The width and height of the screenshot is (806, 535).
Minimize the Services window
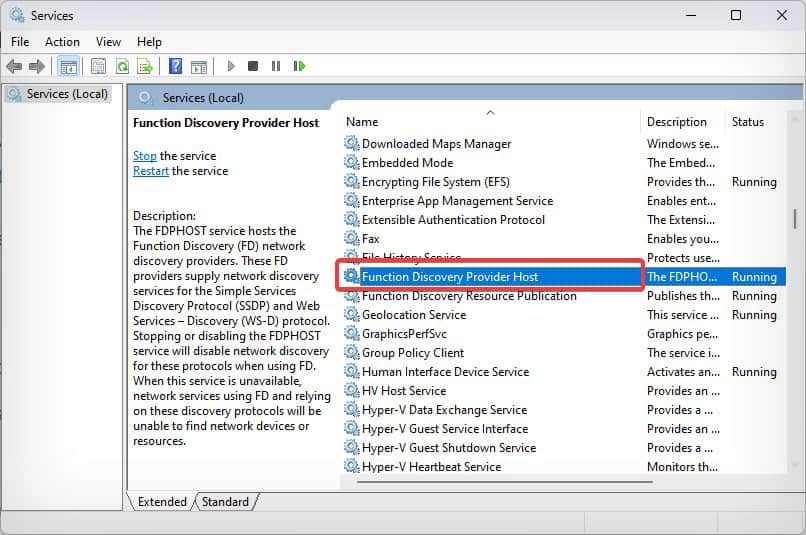pyautogui.click(x=691, y=15)
